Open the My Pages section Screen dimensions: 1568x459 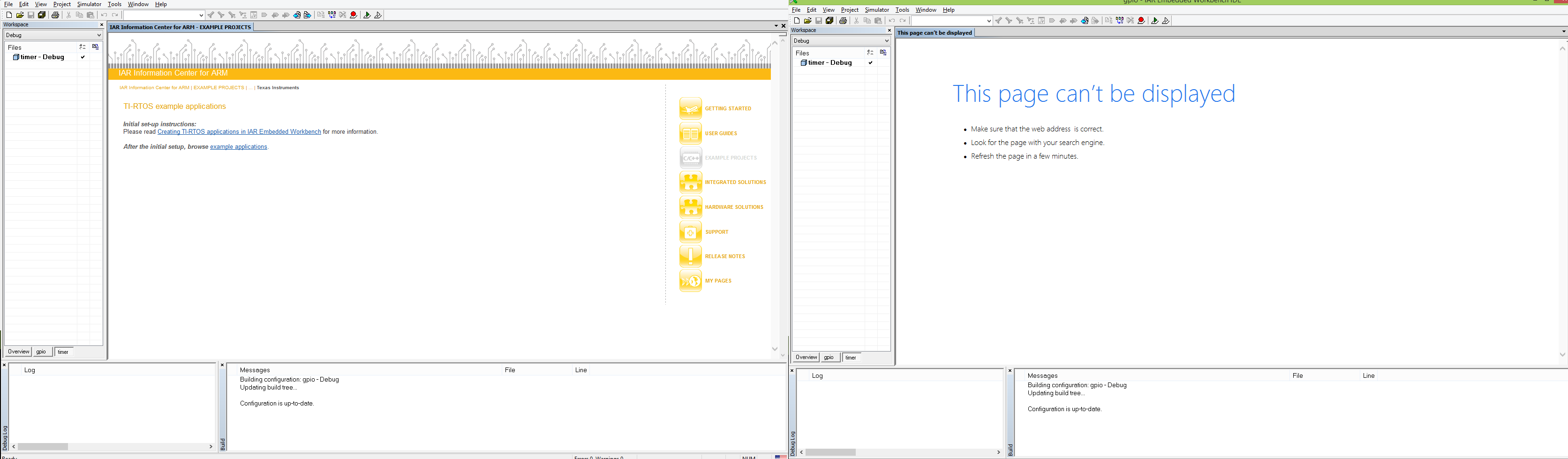click(706, 281)
